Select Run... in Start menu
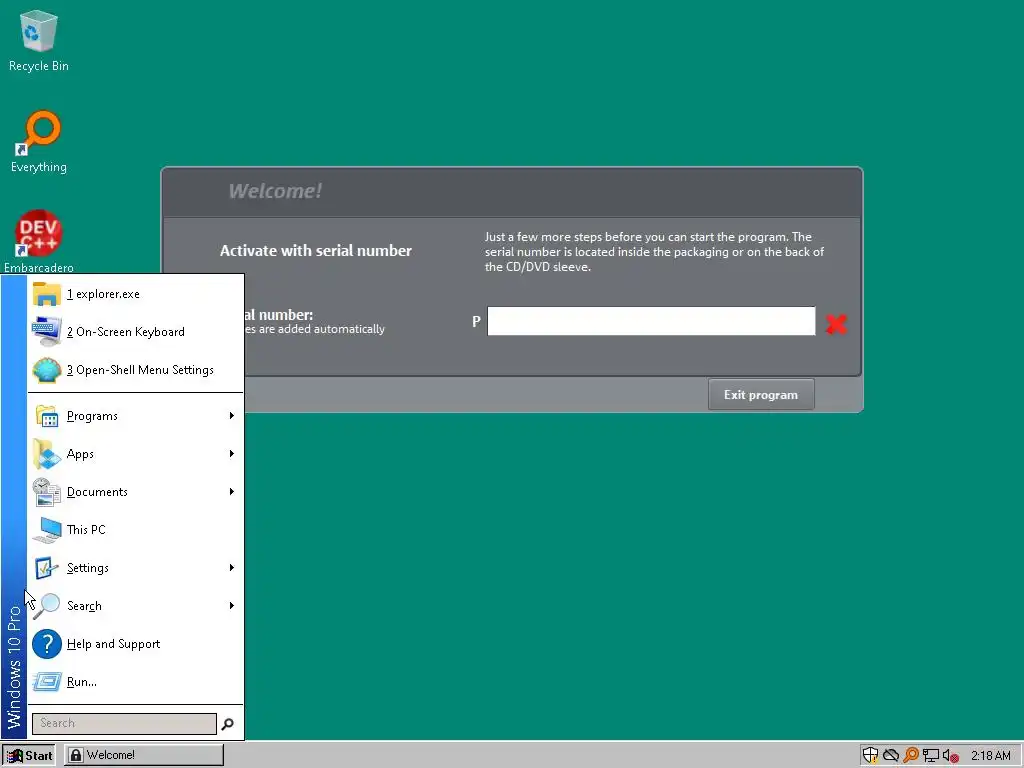Image resolution: width=1024 pixels, height=768 pixels. [x=135, y=682]
